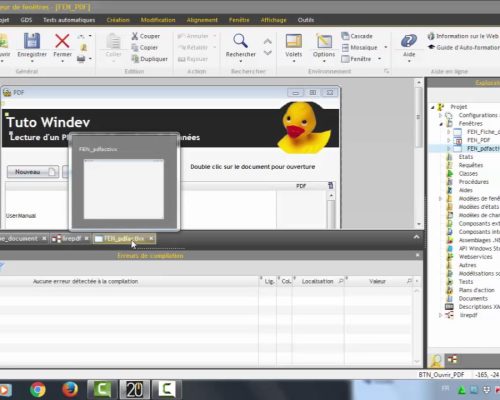Image resolution: width=500 pixels, height=400 pixels.
Task: Switch to the Alignement ribbon tab
Action: pyautogui.click(x=202, y=20)
